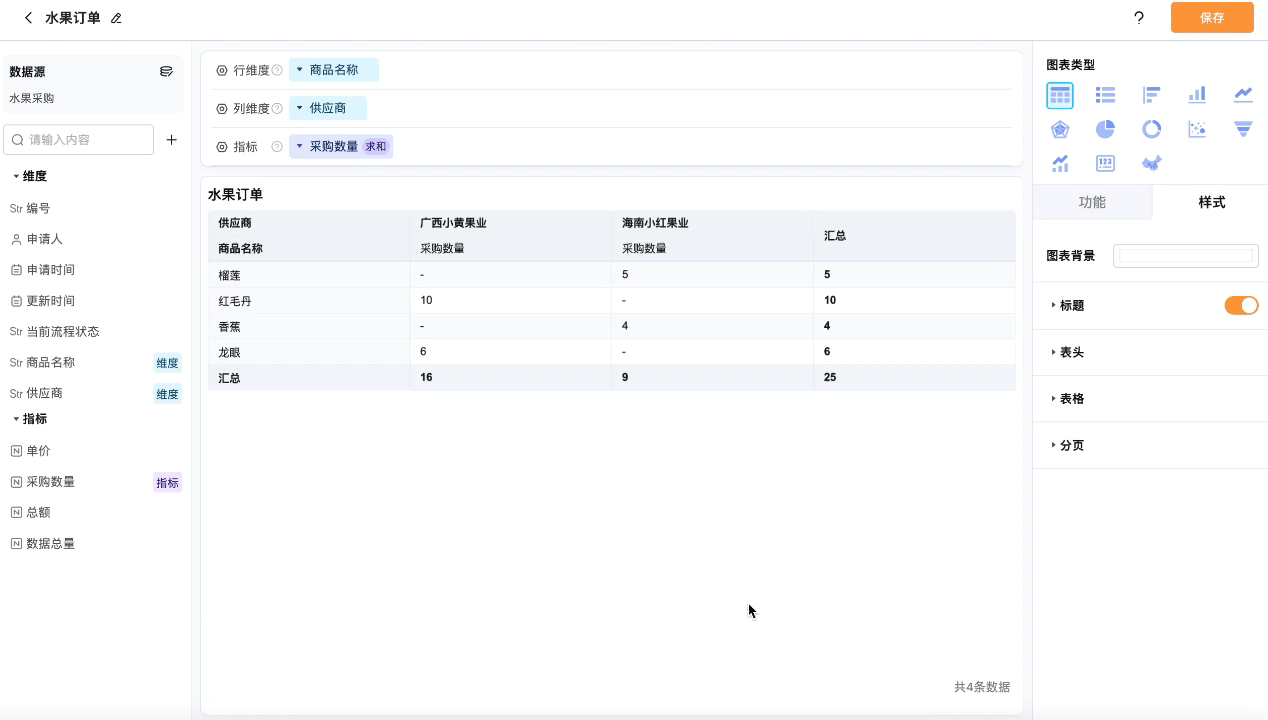
Task: Click the 龙眼 row cell
Action: point(309,353)
